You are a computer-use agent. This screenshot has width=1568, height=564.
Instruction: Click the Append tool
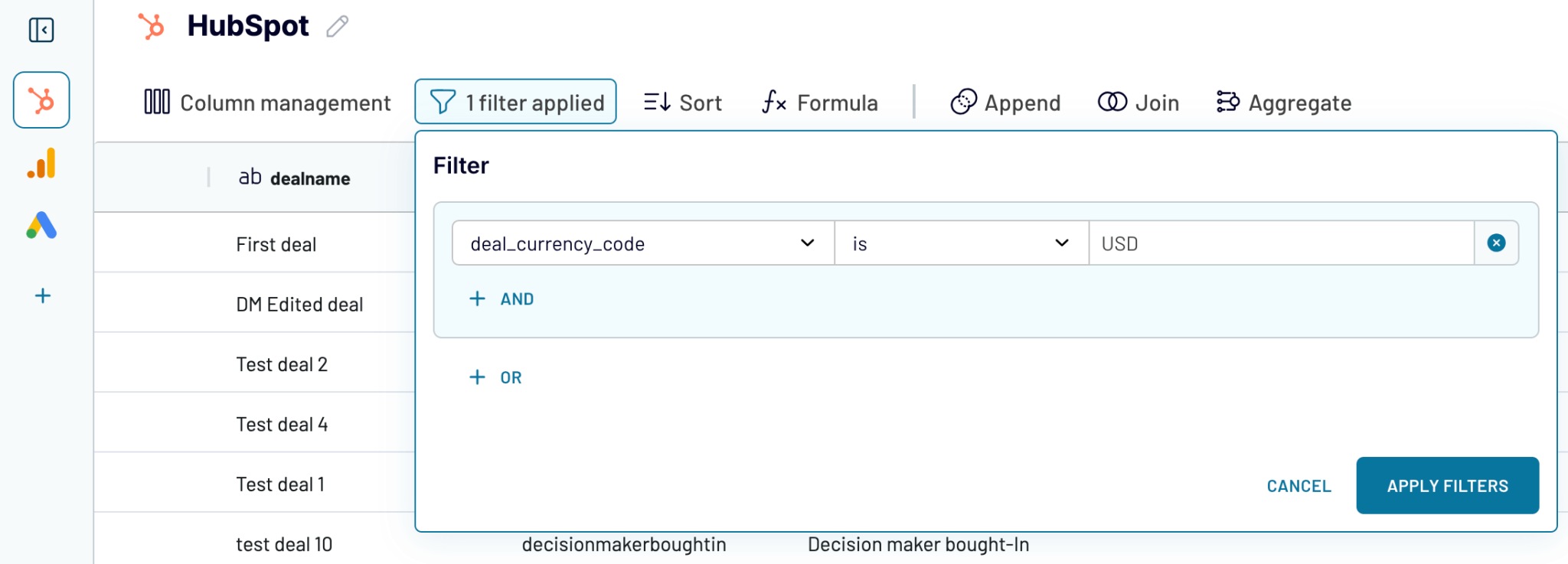click(1004, 102)
